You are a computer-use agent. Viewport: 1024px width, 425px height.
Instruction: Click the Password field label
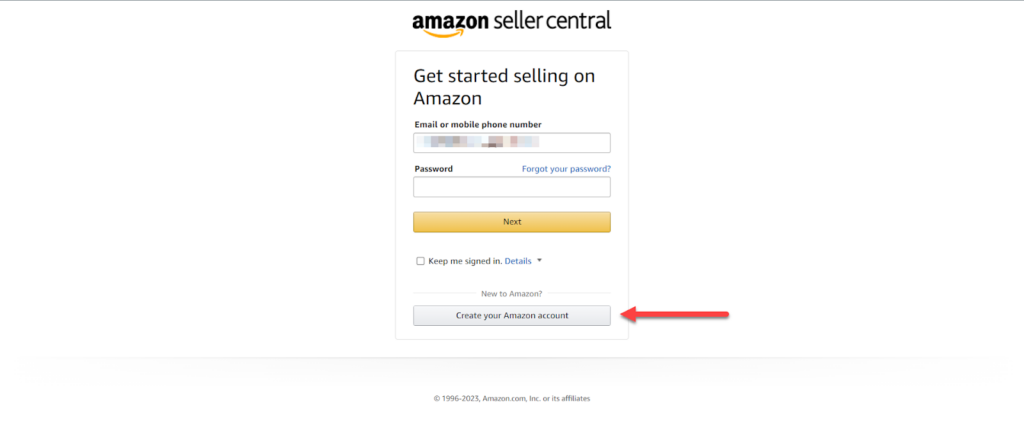coord(434,168)
